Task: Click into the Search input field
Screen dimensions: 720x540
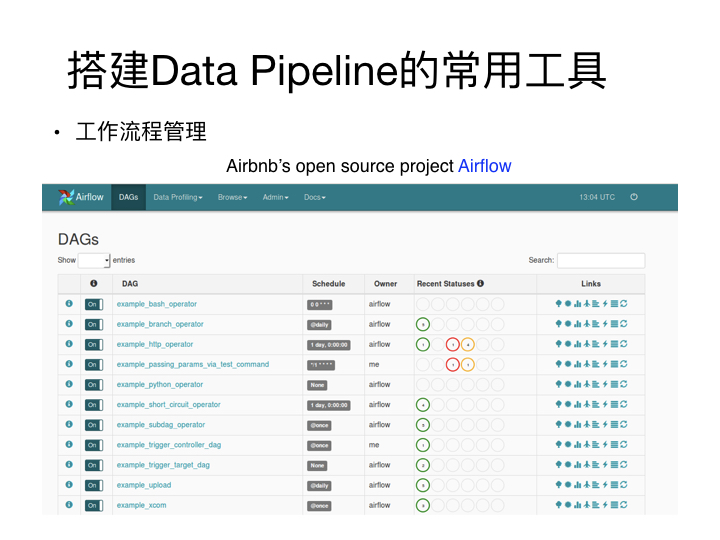Action: (601, 260)
